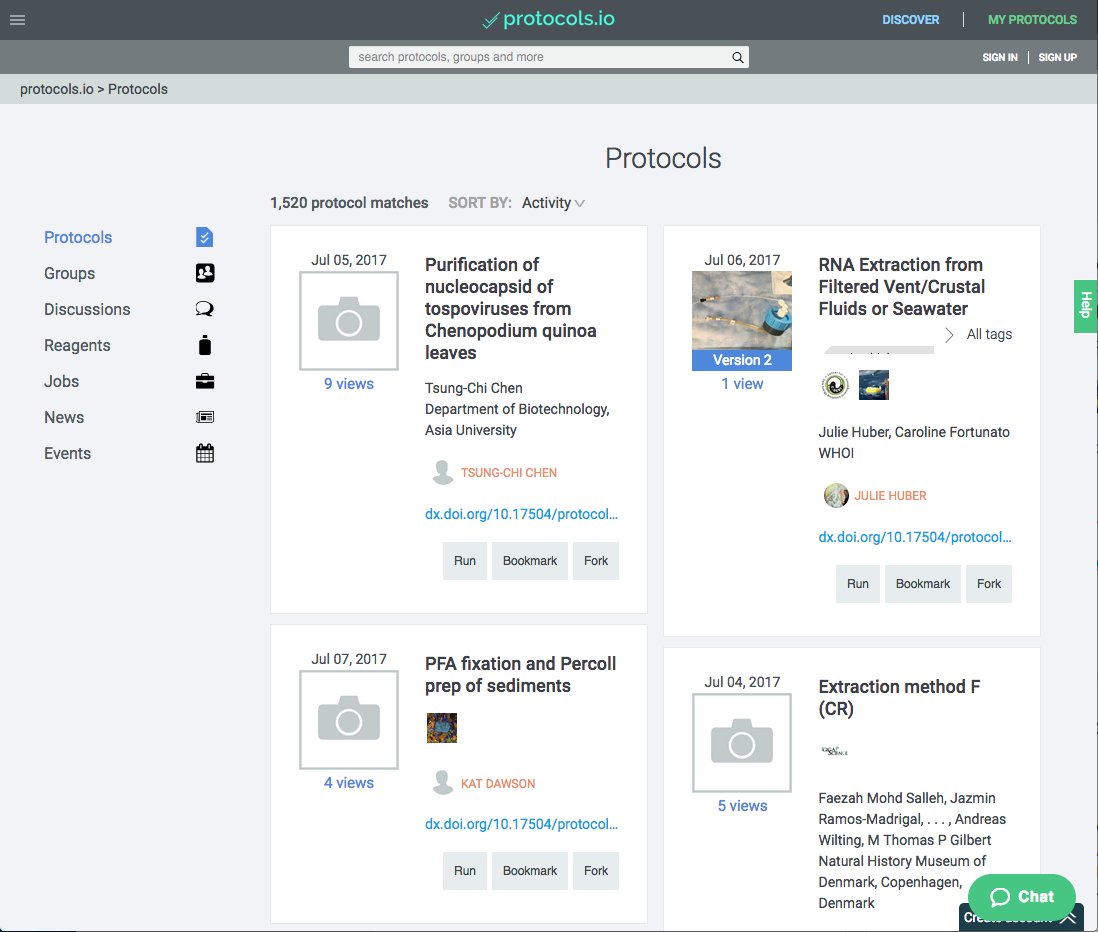Run the PFA fixation protocol
Viewport: 1098px width, 932px height.
click(464, 871)
